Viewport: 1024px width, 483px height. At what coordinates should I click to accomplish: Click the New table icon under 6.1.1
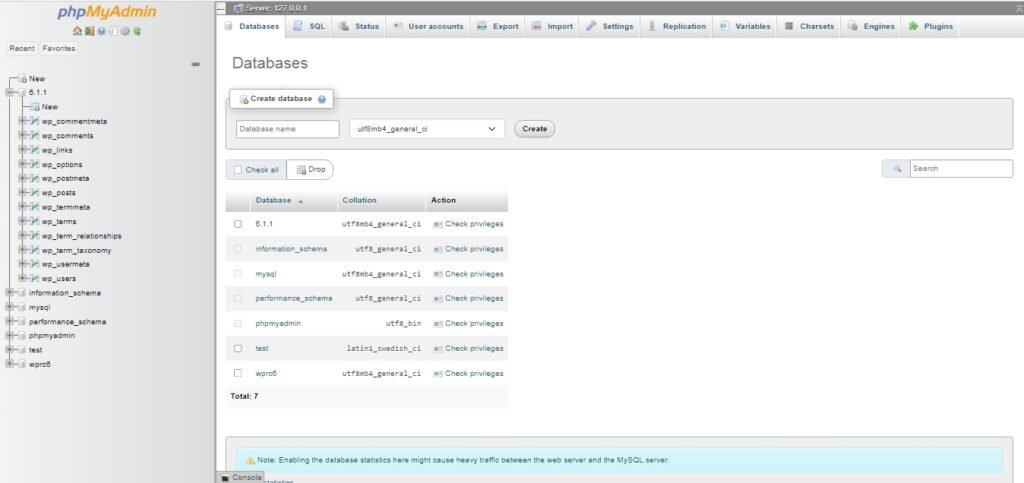(36, 107)
